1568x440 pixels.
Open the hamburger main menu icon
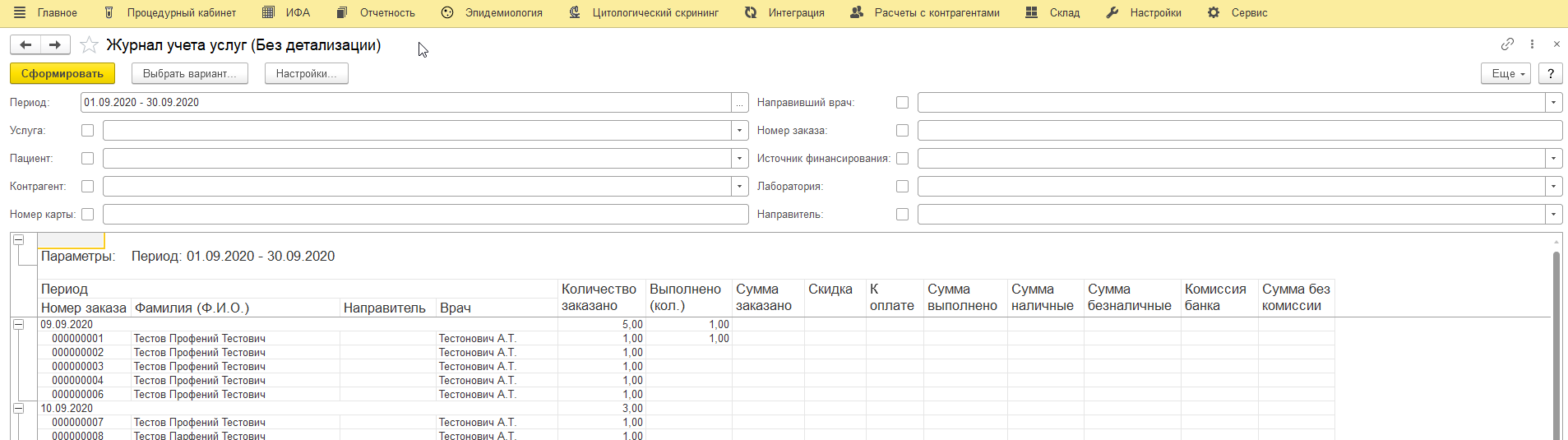(20, 13)
